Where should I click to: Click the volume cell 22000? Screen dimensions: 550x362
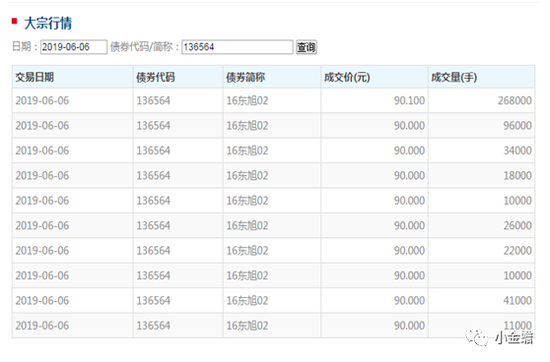[518, 250]
